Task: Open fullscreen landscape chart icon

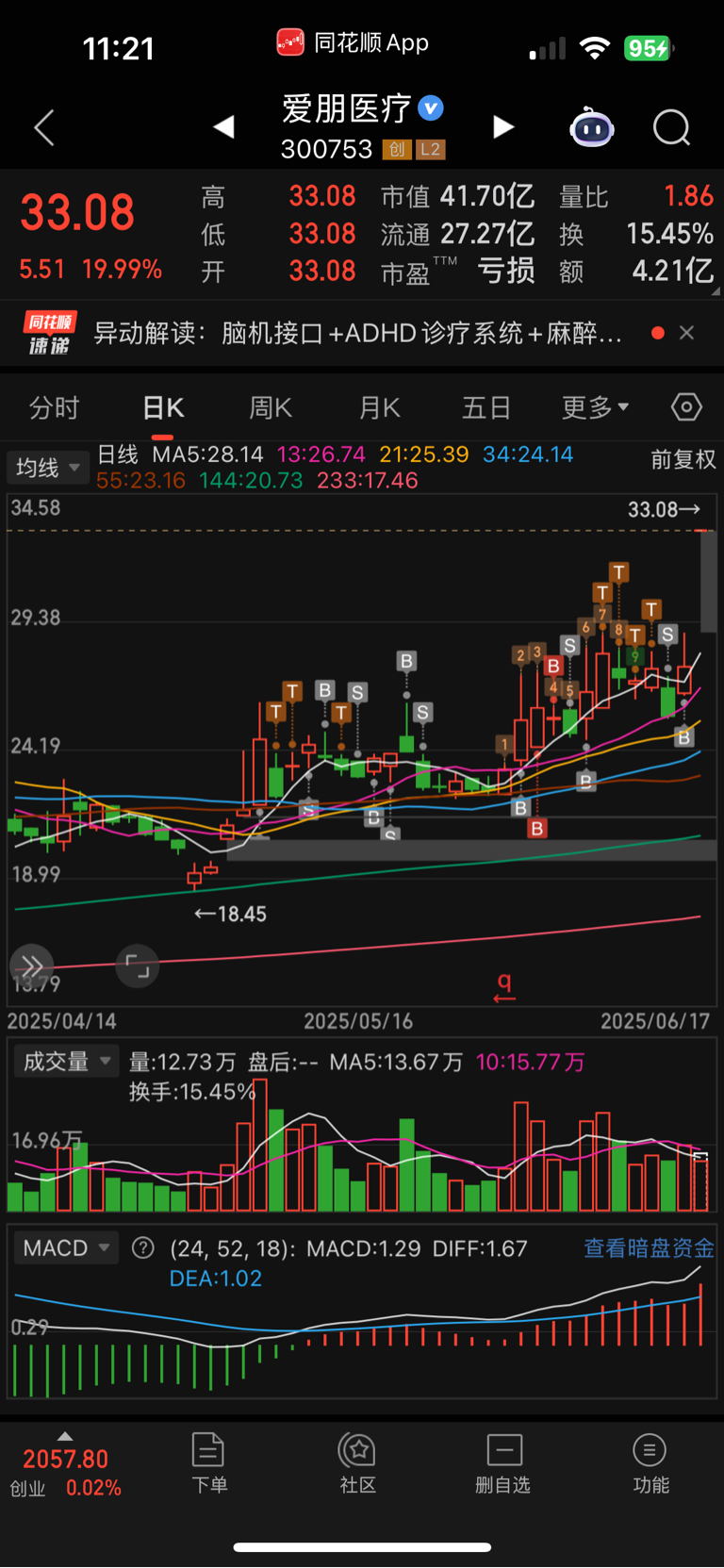Action: click(x=138, y=966)
